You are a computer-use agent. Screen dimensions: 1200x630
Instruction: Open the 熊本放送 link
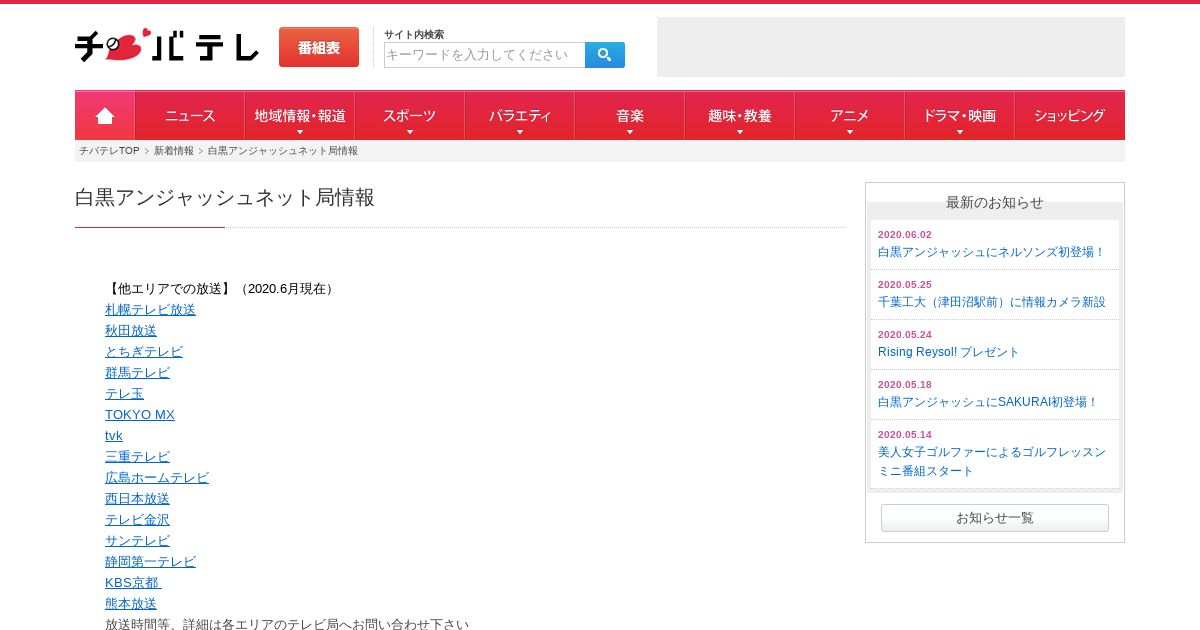(x=131, y=604)
